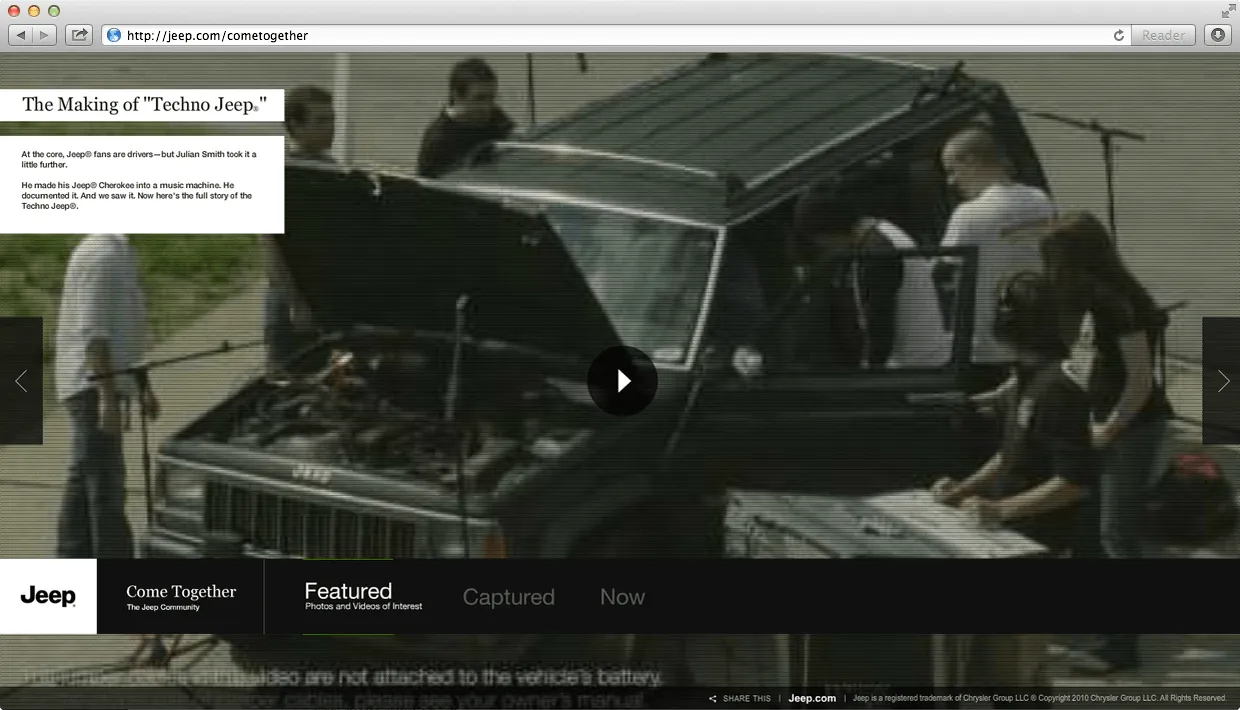Click the Safari forward button
This screenshot has width=1240, height=710.
tap(45, 35)
